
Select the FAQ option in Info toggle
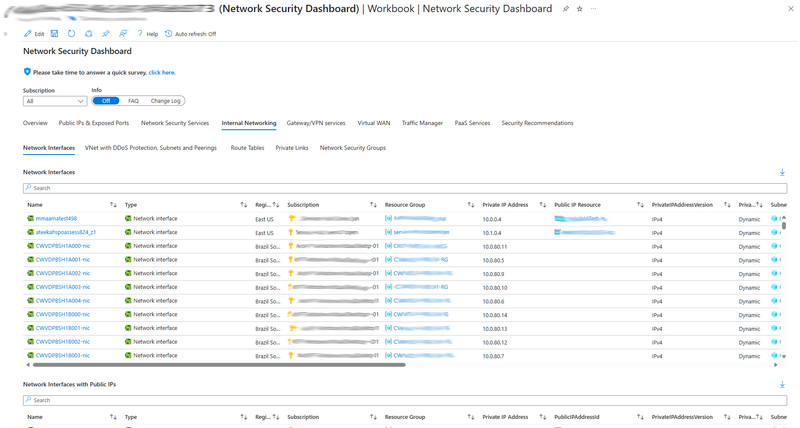[x=133, y=101]
